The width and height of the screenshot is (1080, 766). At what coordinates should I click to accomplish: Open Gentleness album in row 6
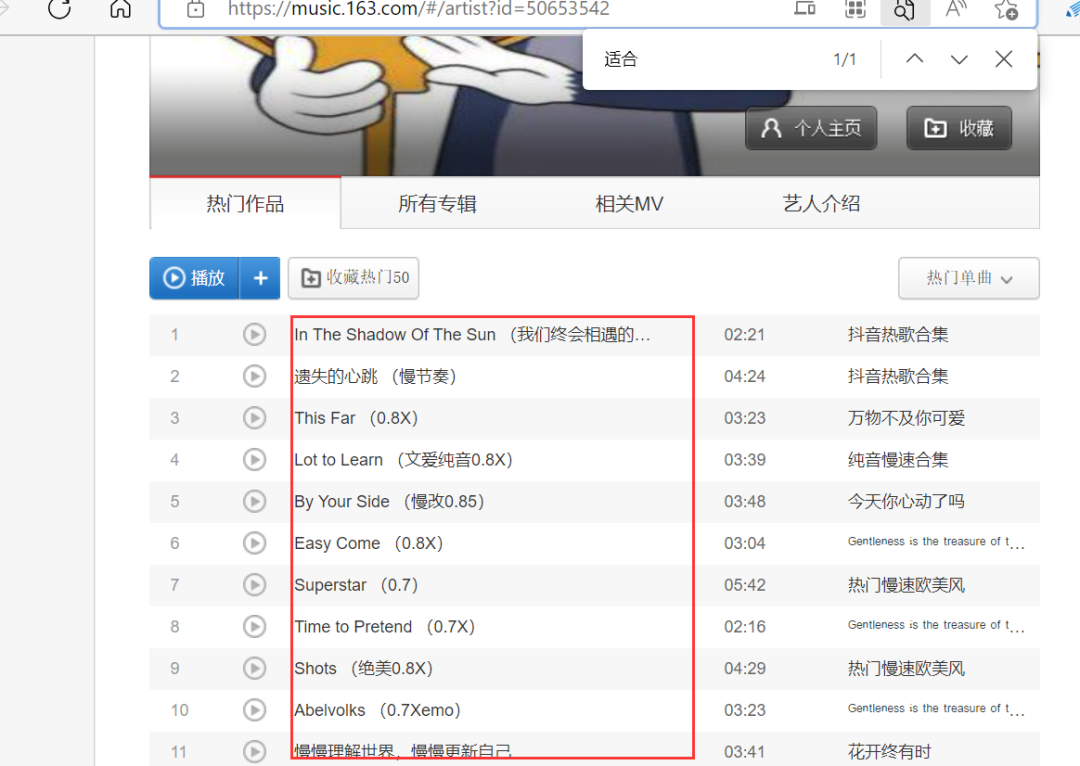[x=936, y=542]
